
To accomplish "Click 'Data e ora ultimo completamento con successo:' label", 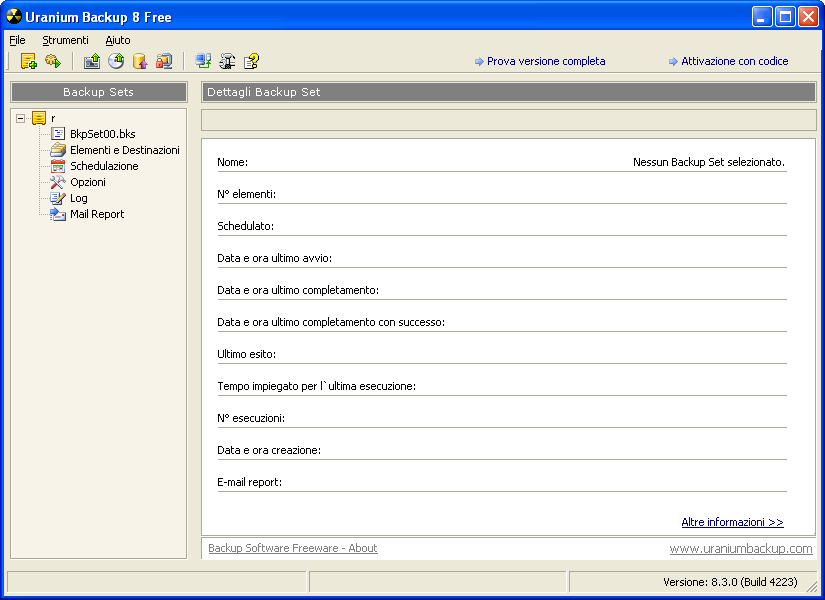I will 331,322.
